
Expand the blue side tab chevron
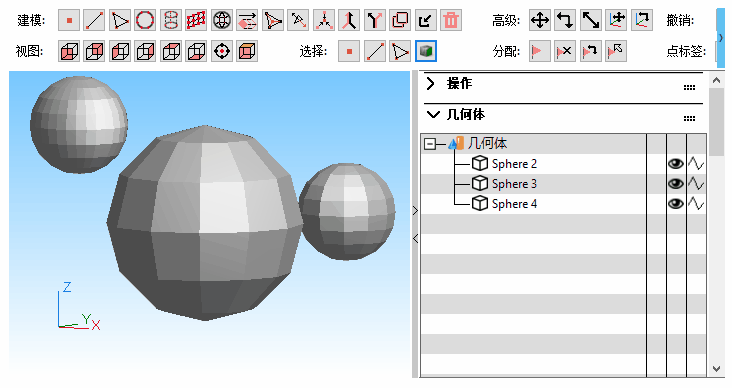[720, 37]
